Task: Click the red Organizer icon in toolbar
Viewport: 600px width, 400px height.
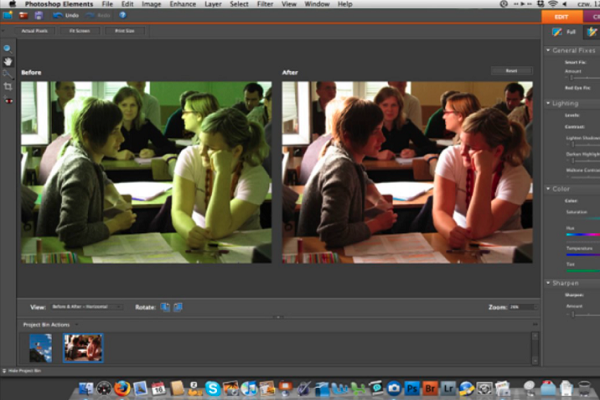Action: [x=23, y=15]
